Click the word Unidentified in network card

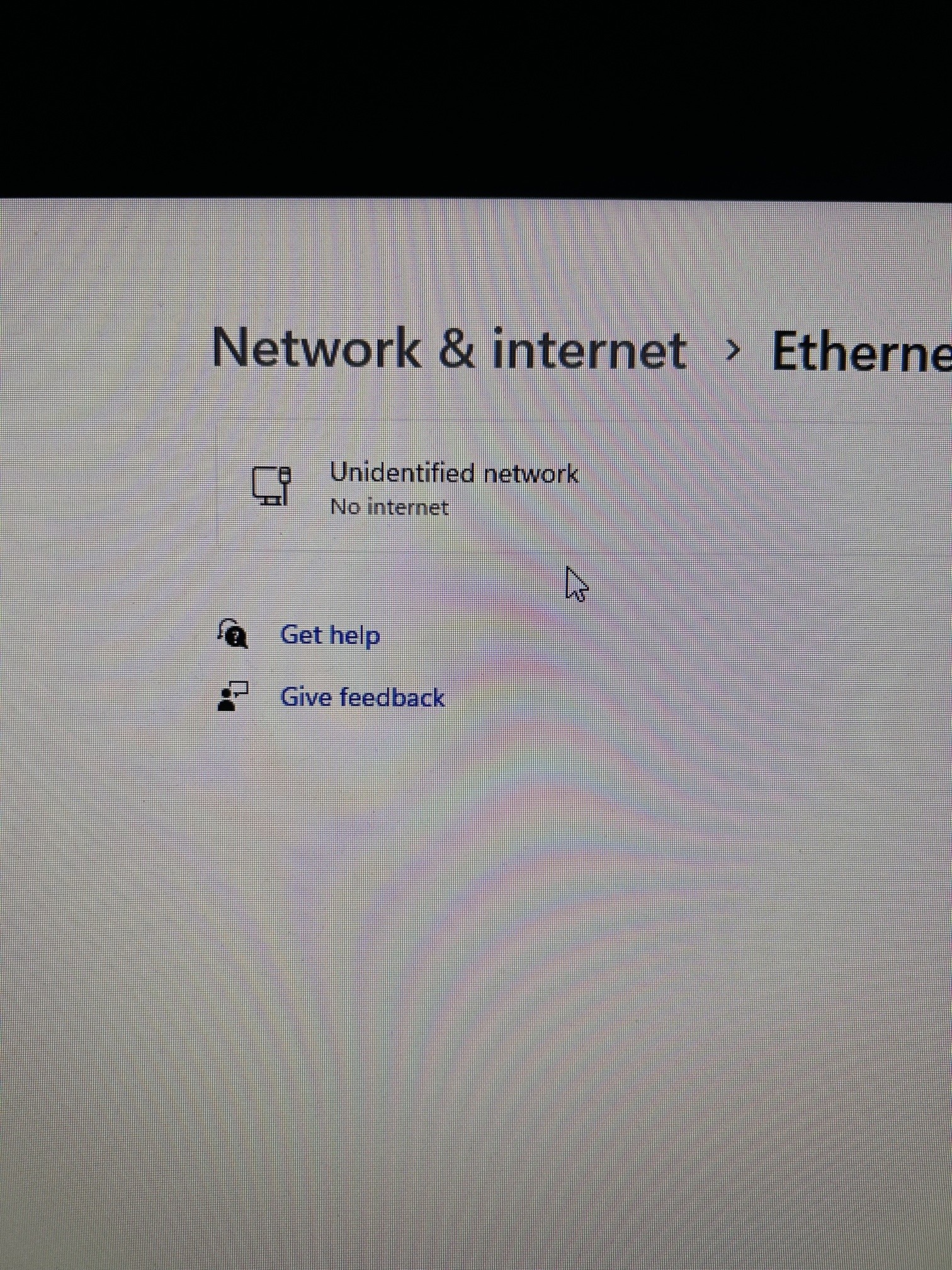[402, 472]
